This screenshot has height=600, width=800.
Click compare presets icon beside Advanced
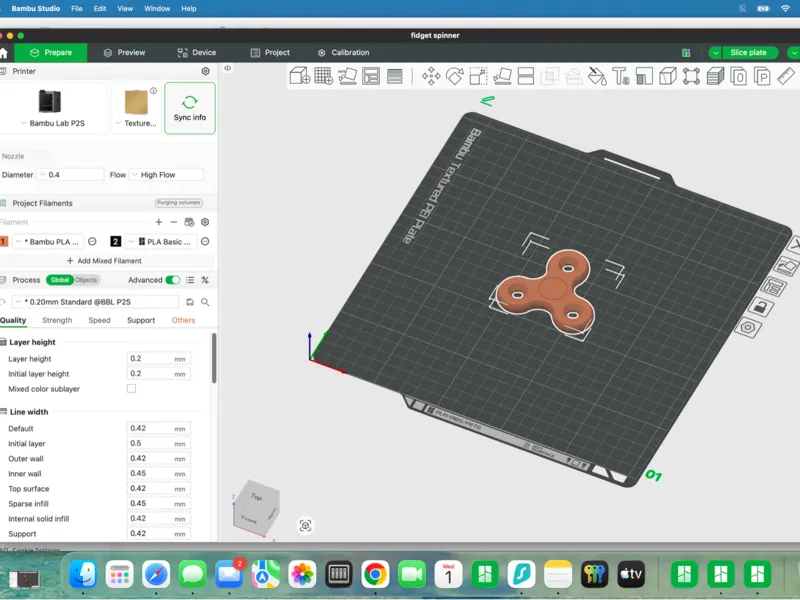tap(205, 280)
